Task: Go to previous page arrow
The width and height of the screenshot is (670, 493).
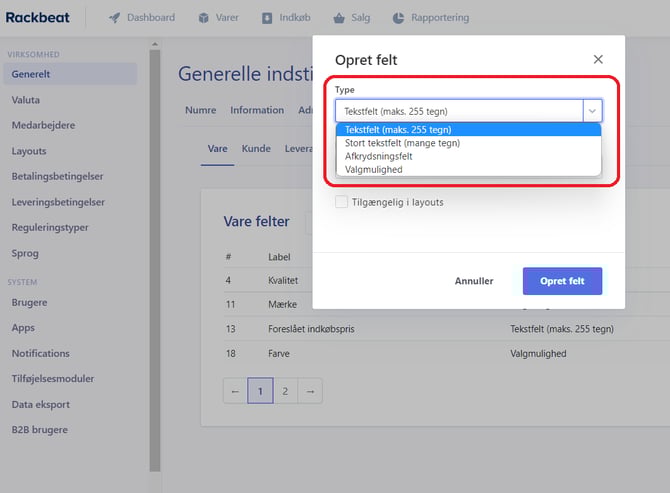Action: (235, 391)
